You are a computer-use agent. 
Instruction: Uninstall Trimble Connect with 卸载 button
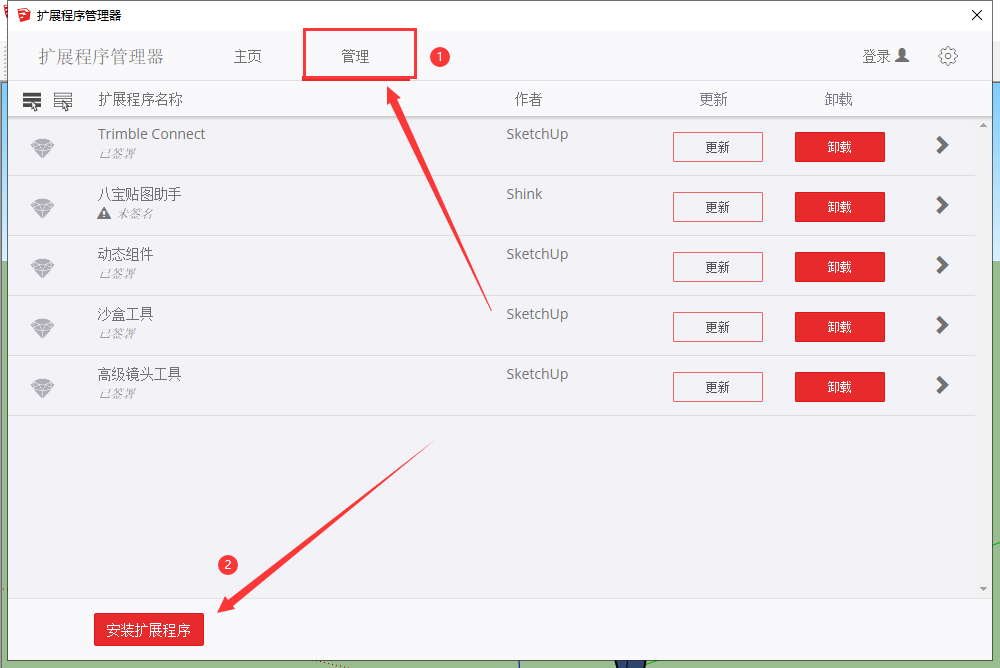point(839,147)
